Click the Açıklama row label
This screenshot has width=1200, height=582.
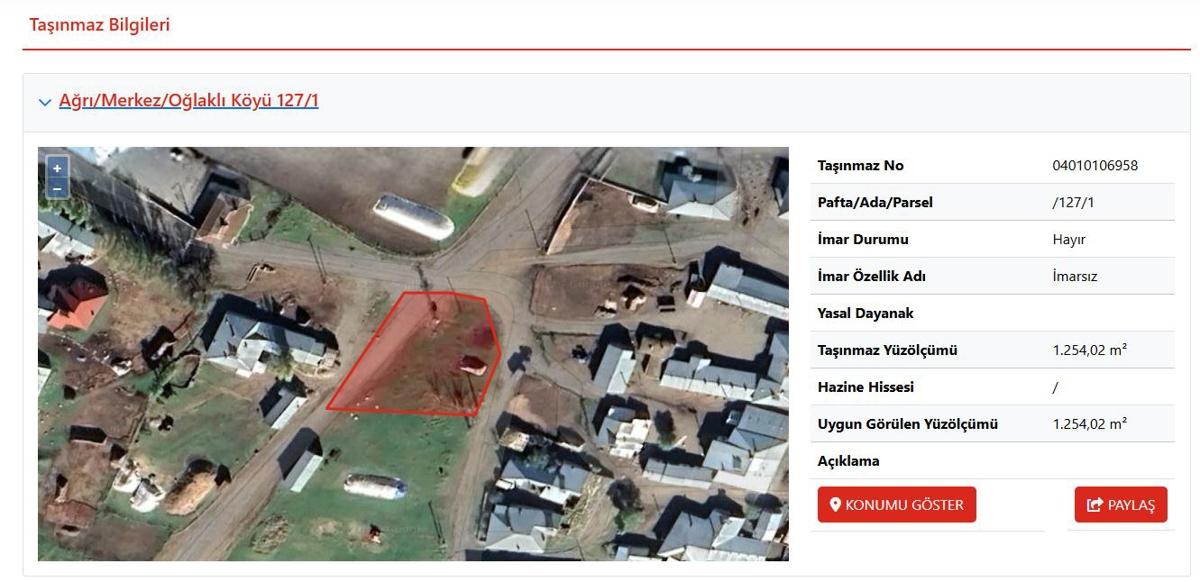tap(849, 461)
